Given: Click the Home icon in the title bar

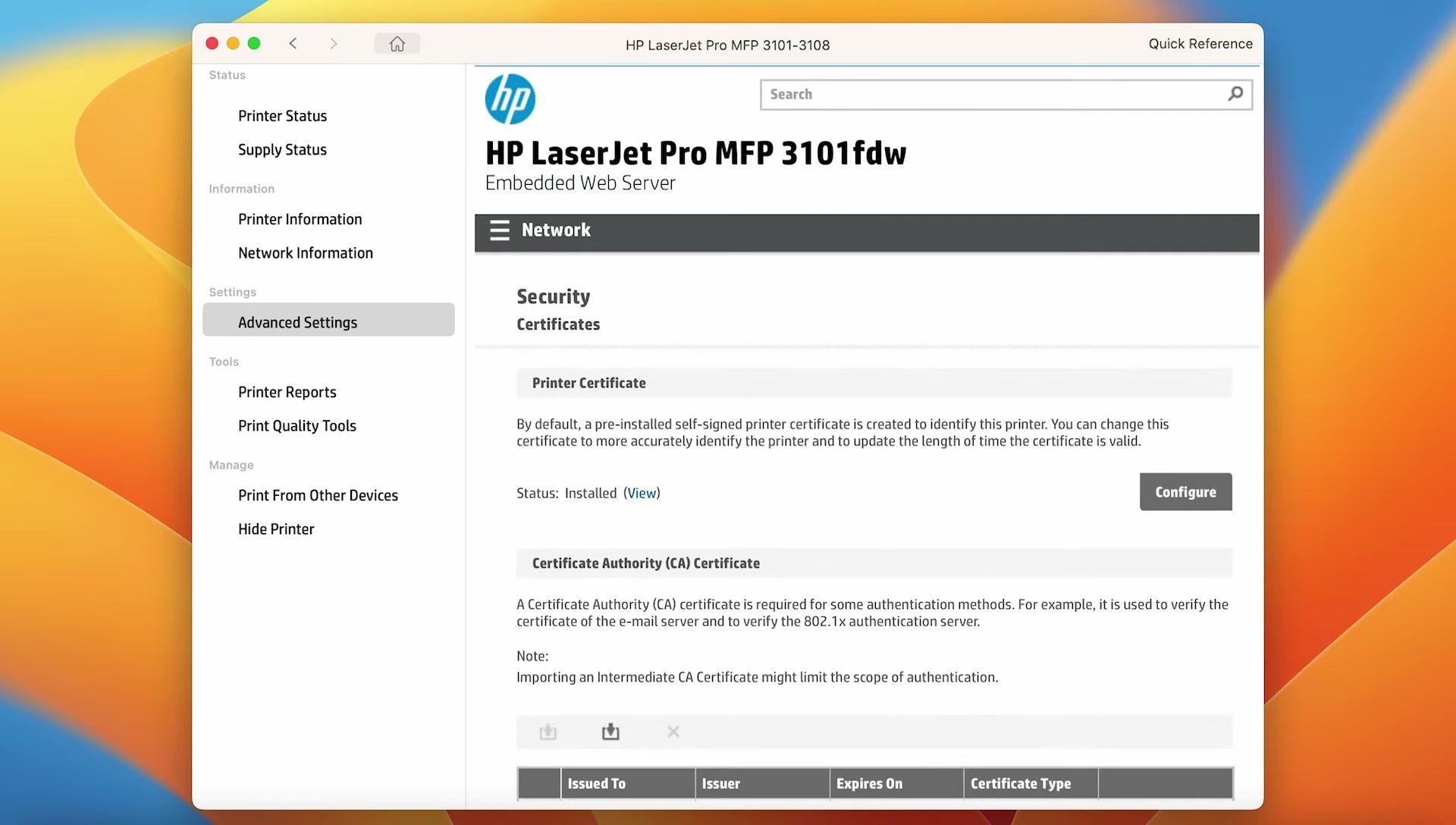Looking at the screenshot, I should pos(397,44).
